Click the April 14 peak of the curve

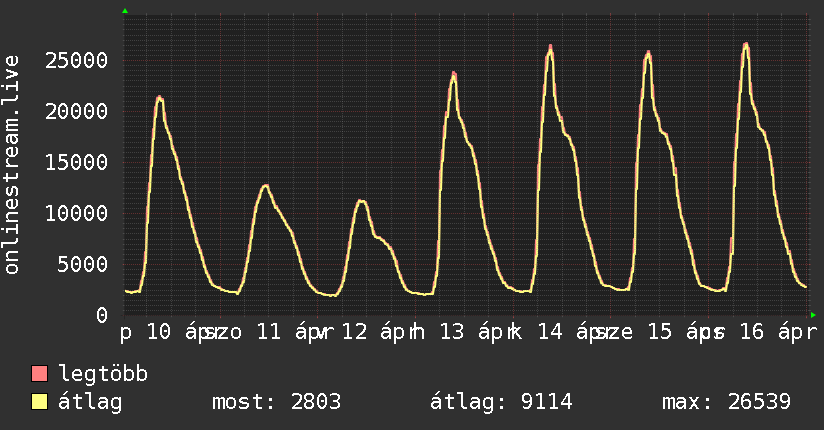pyautogui.click(x=550, y=47)
